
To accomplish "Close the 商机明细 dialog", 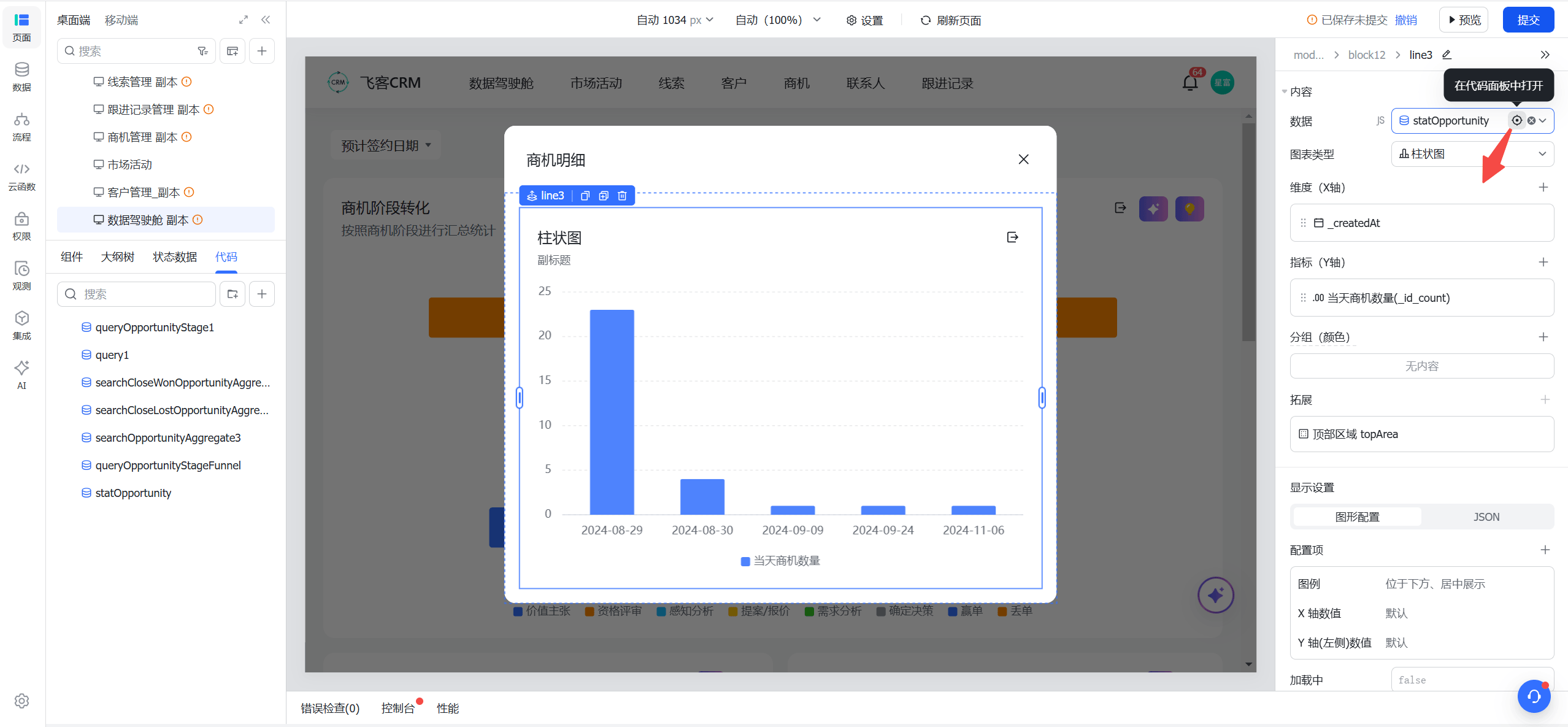I will click(x=1023, y=160).
